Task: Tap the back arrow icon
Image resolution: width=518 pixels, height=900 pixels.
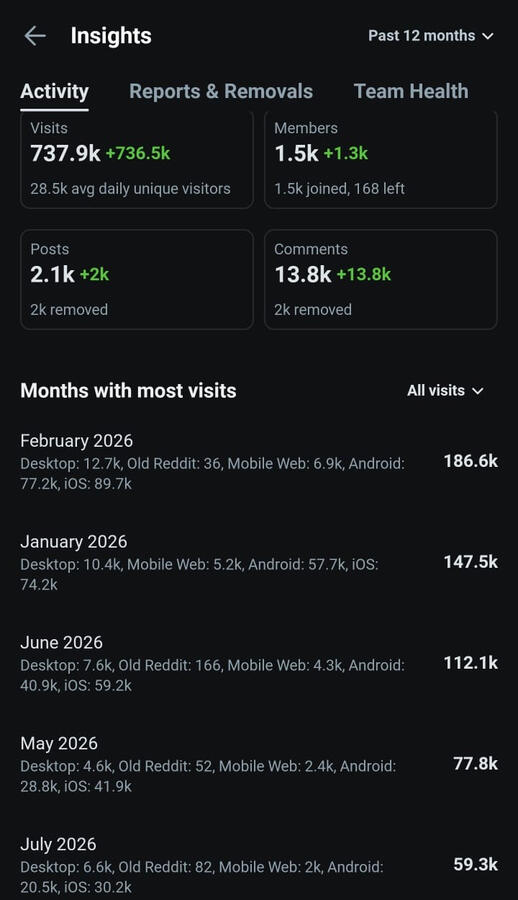Action: 34,36
